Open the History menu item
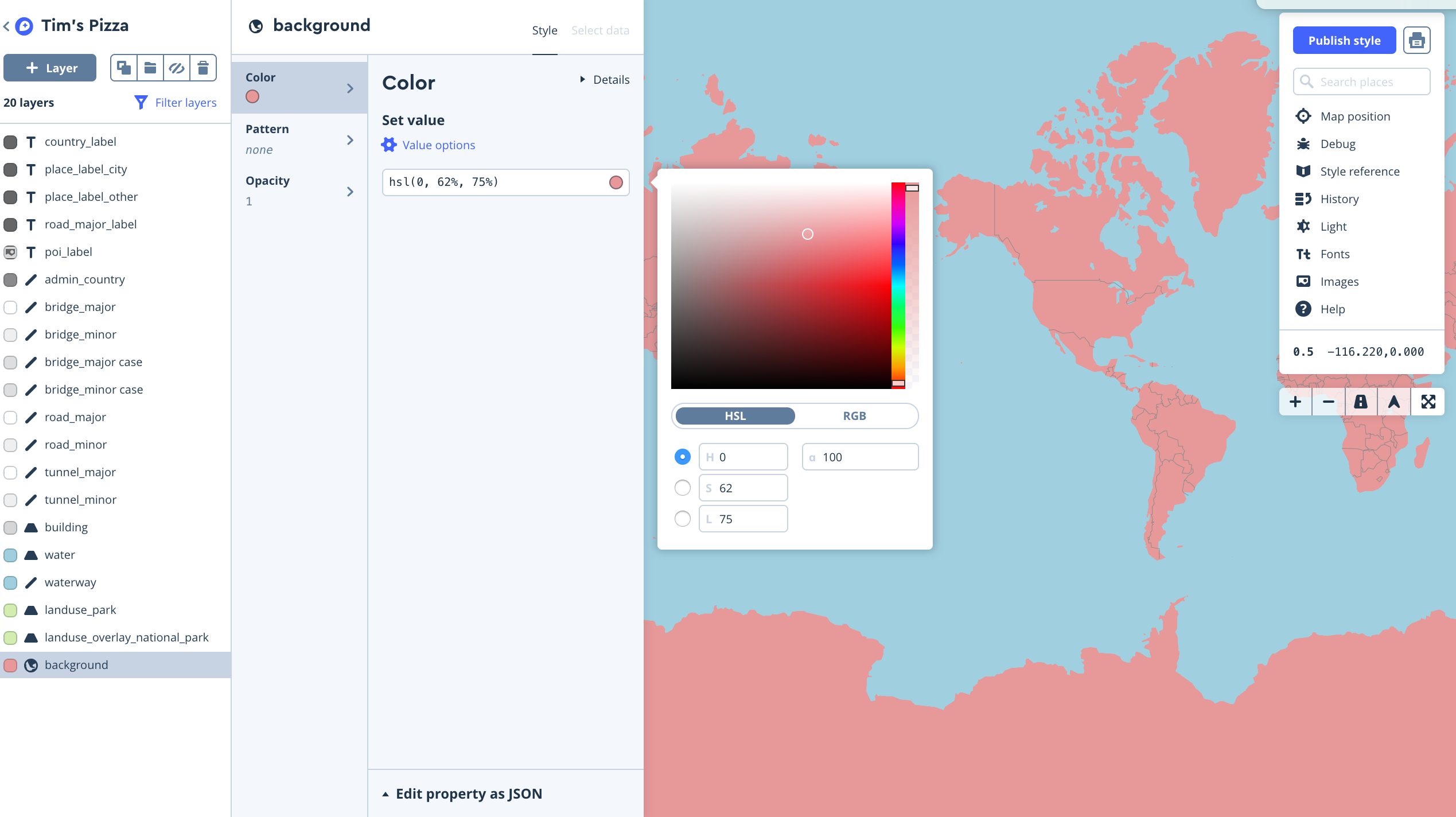This screenshot has width=1456, height=817. pos(1339,199)
